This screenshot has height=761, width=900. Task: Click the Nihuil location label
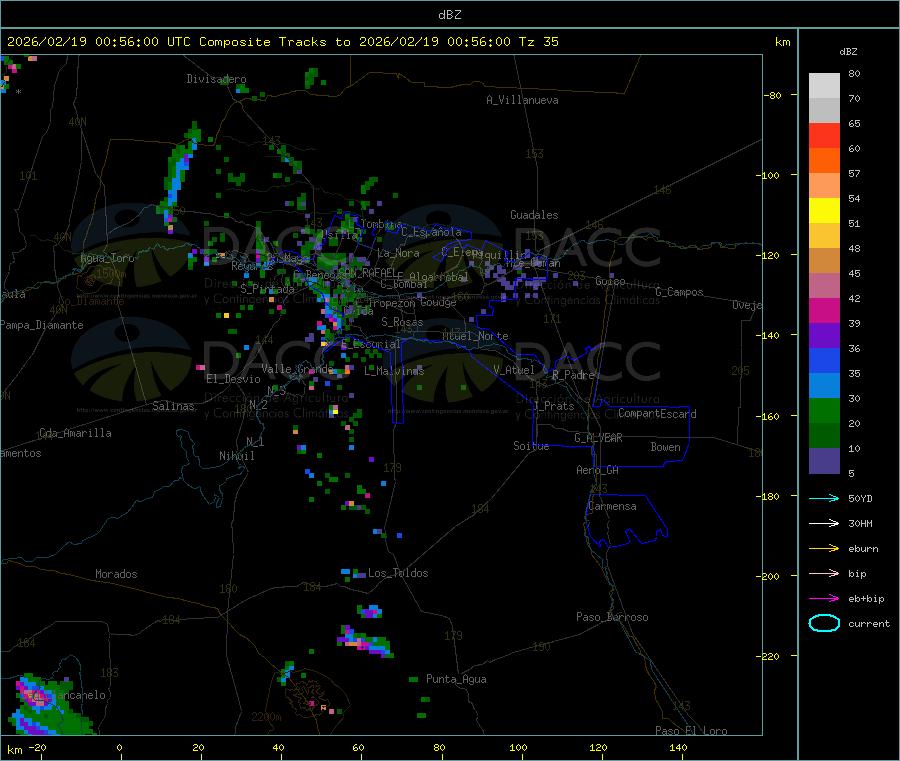236,456
